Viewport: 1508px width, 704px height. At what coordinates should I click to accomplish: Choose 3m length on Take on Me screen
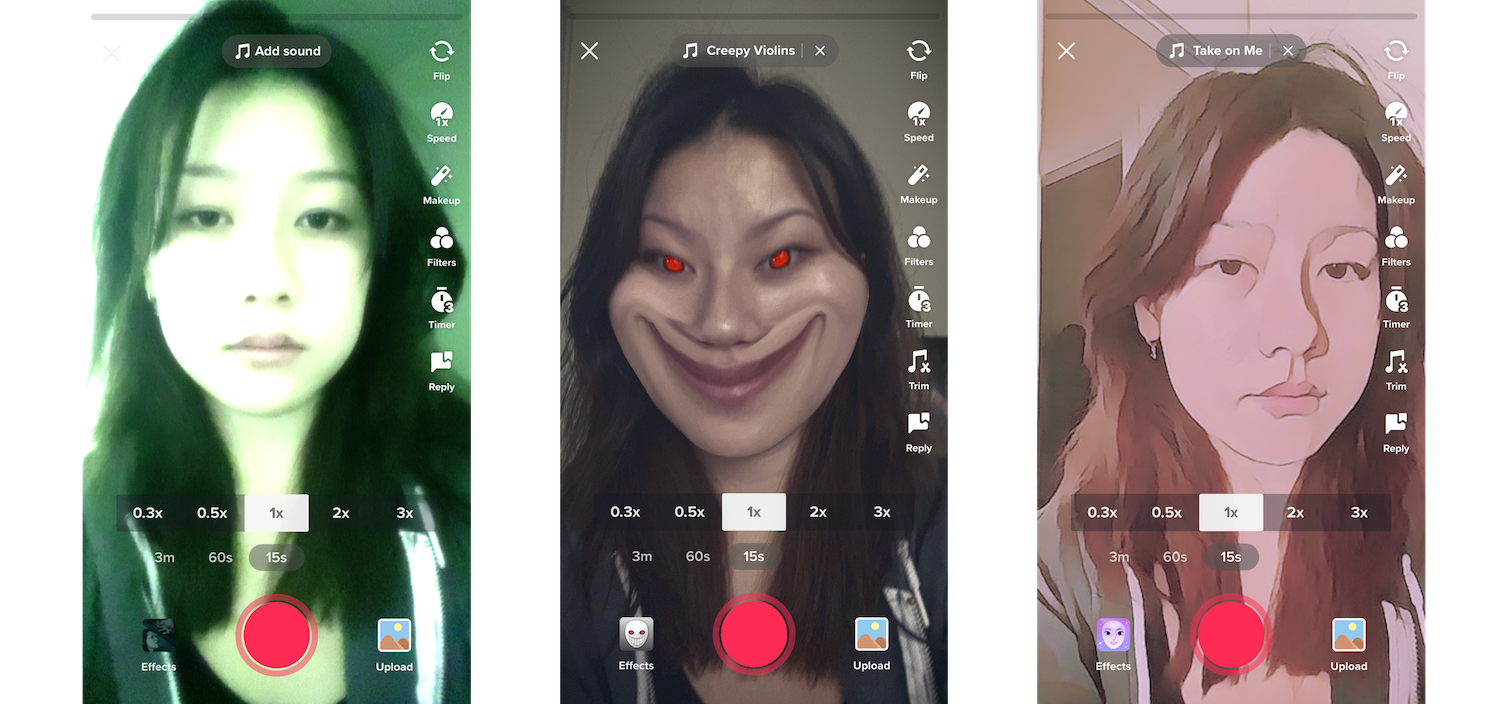click(1119, 556)
